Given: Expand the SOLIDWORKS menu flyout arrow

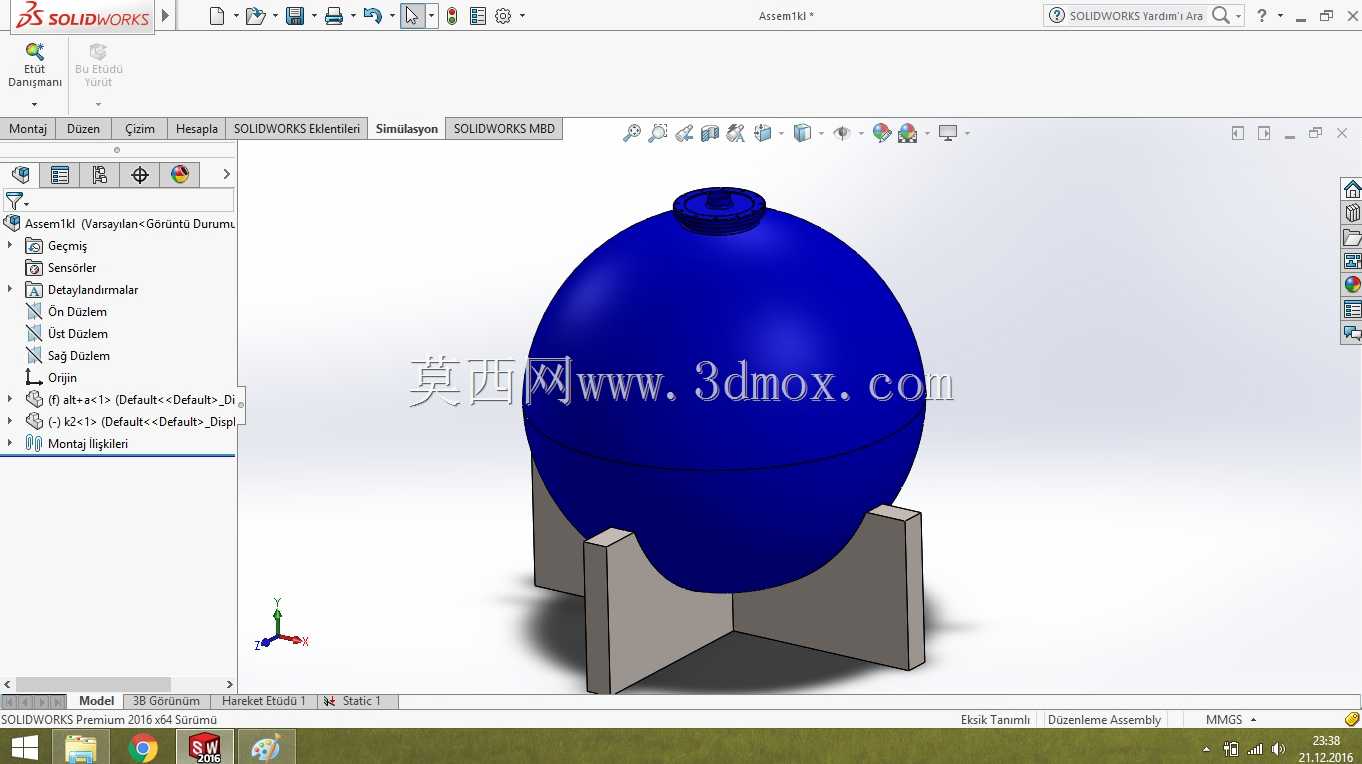Looking at the screenshot, I should (166, 16).
